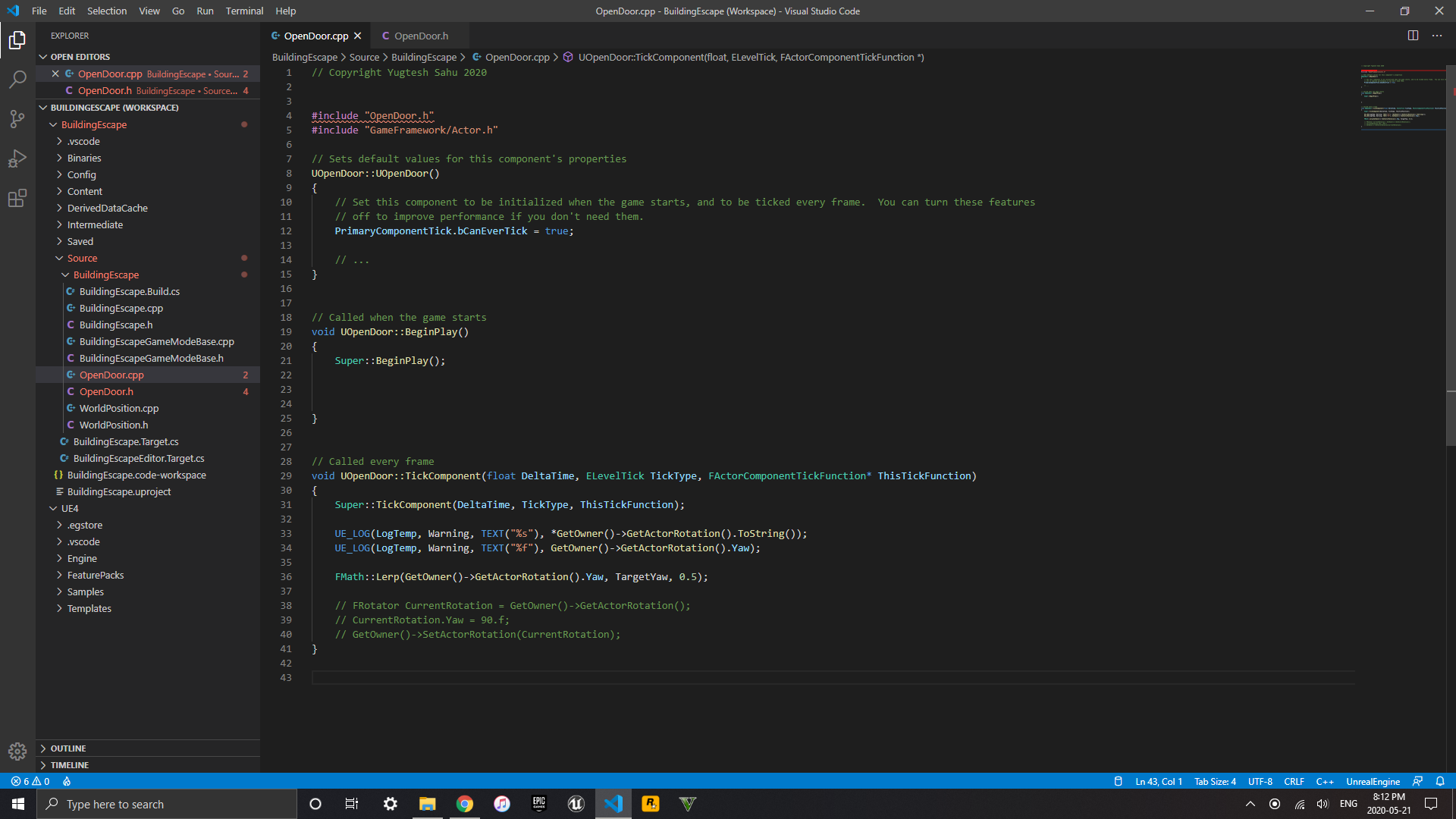Open the Run and Debug icon
Screen dimensions: 1456x819
click(x=17, y=158)
